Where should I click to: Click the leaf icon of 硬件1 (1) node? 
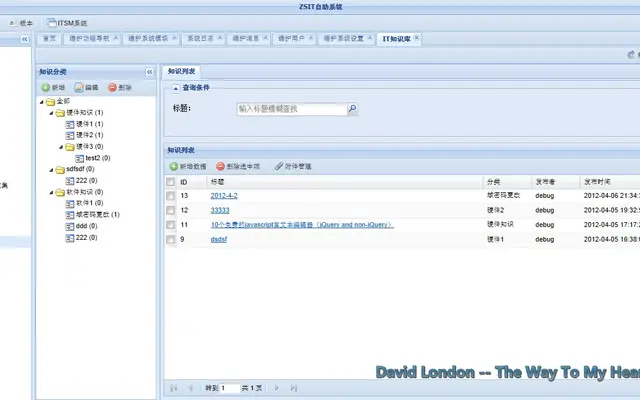coord(70,124)
